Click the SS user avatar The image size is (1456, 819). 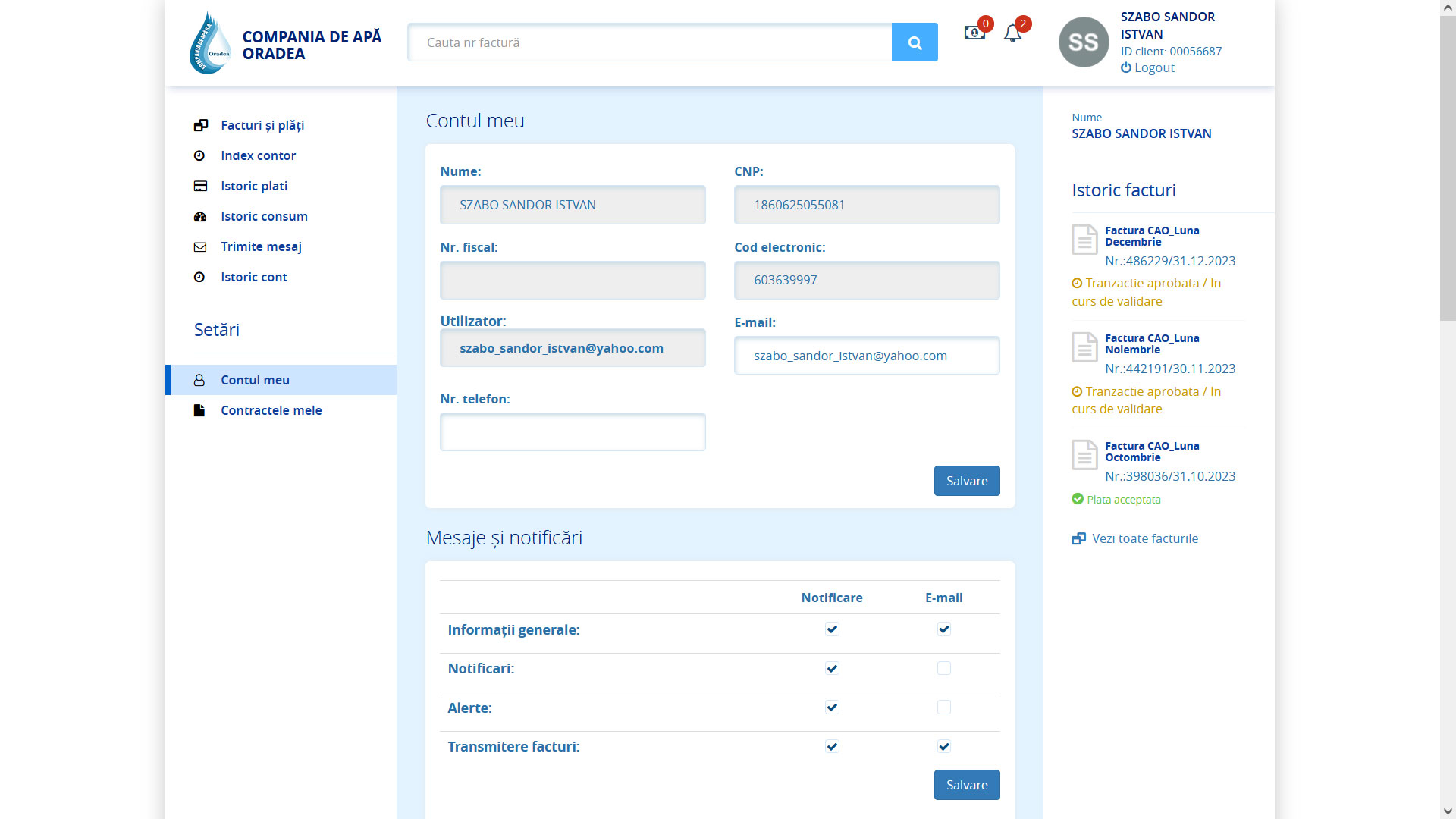(1084, 42)
